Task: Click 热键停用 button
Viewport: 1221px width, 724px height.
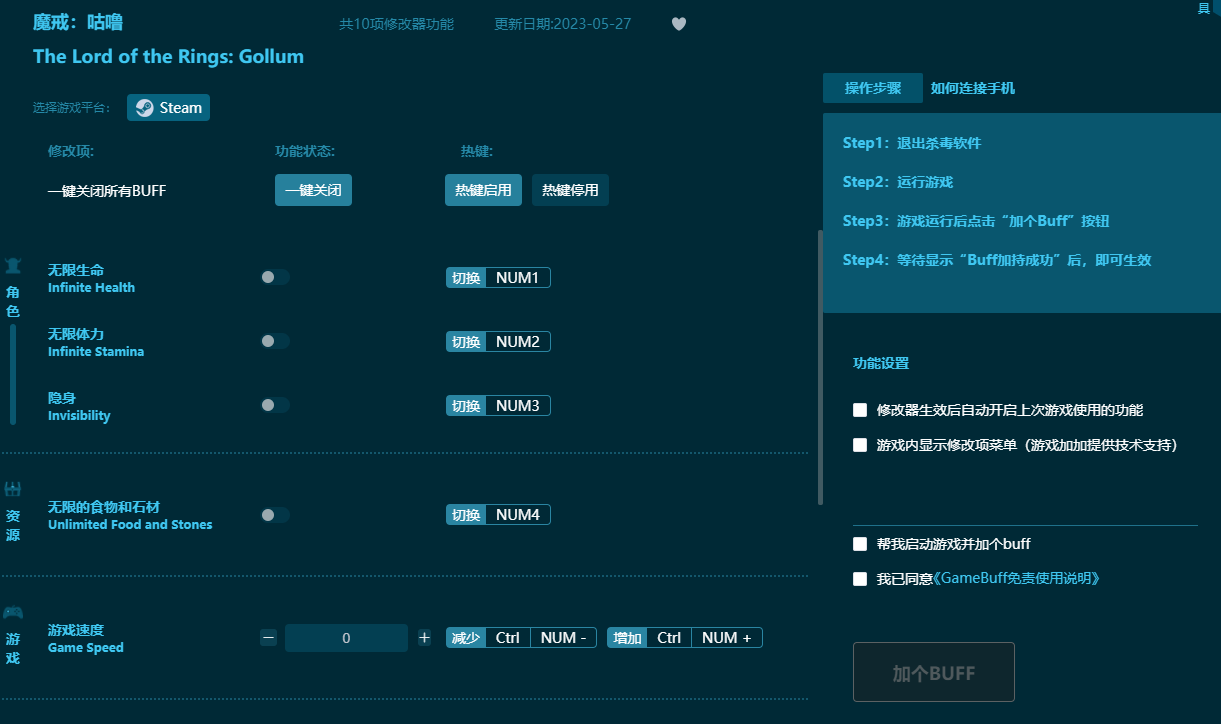Action: [x=570, y=190]
